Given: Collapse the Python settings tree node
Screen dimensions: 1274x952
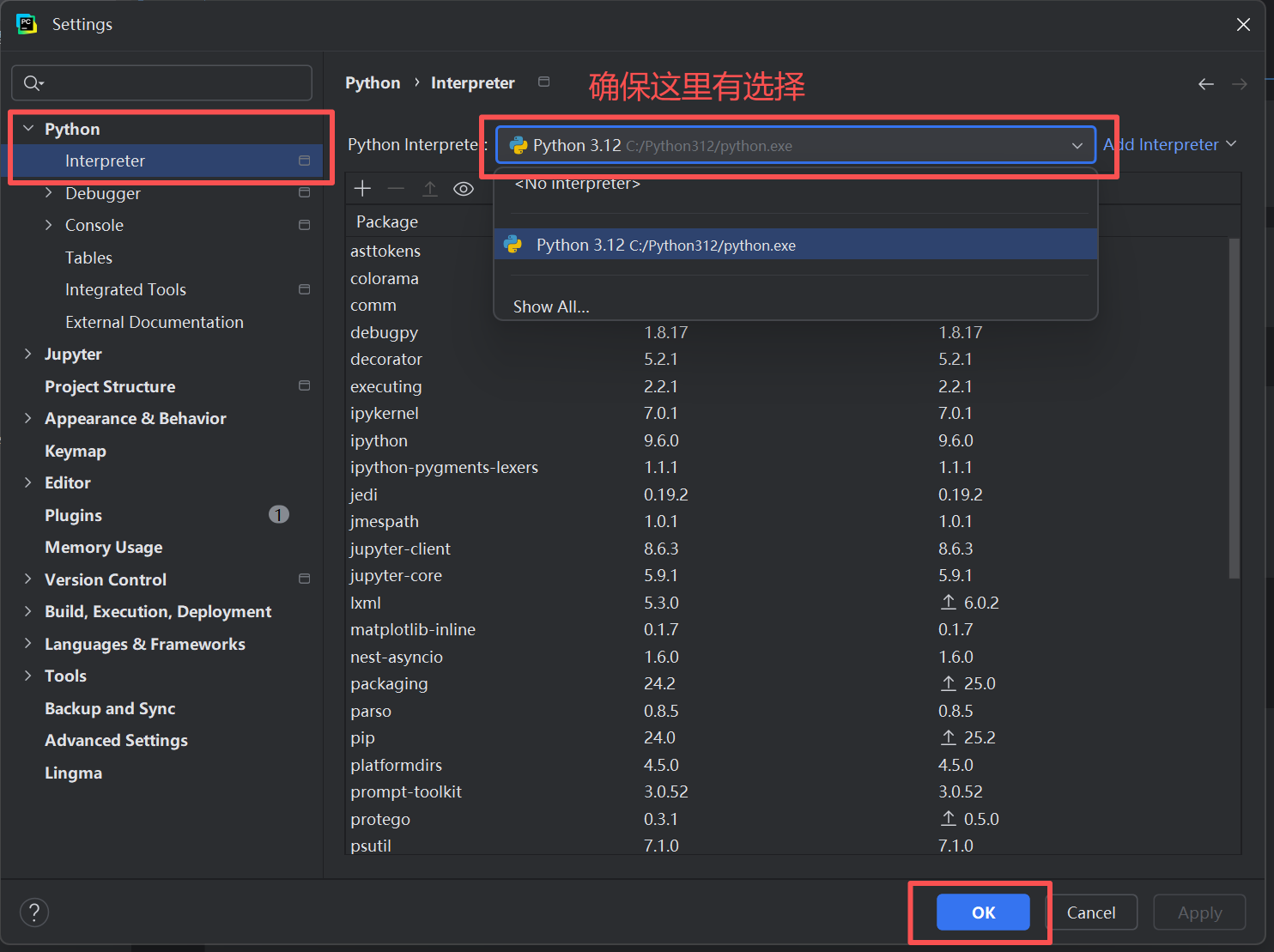Looking at the screenshot, I should [x=28, y=129].
